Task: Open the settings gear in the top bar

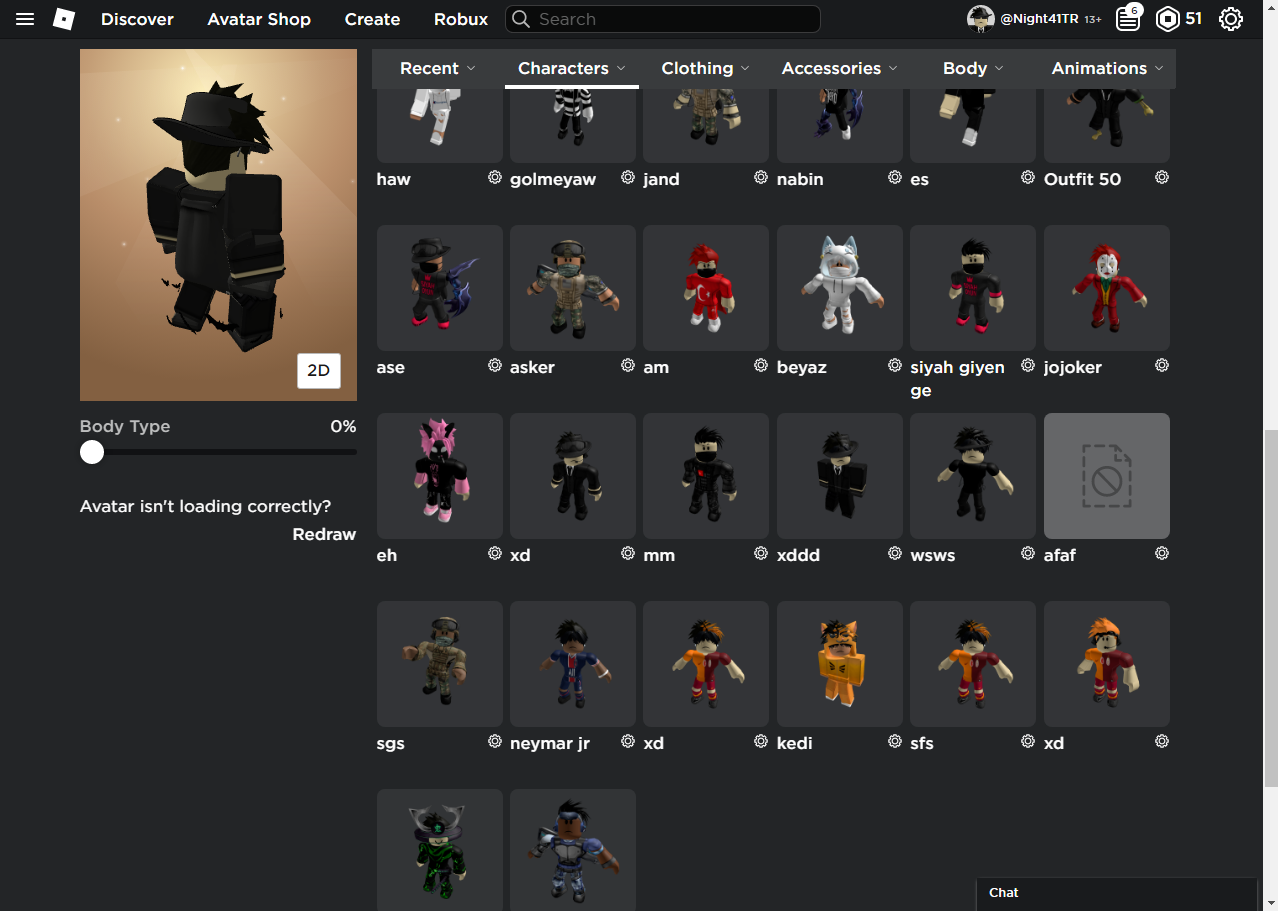Action: coord(1231,19)
